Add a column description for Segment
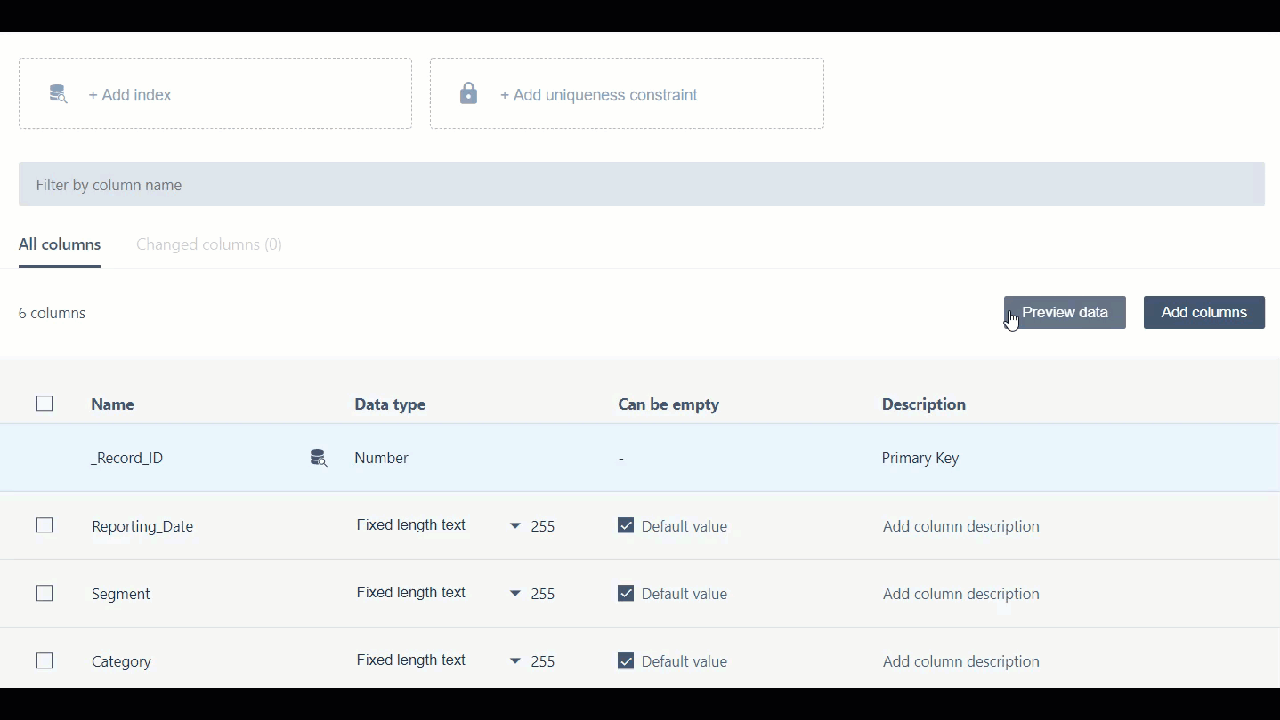The width and height of the screenshot is (1280, 720). (x=961, y=593)
